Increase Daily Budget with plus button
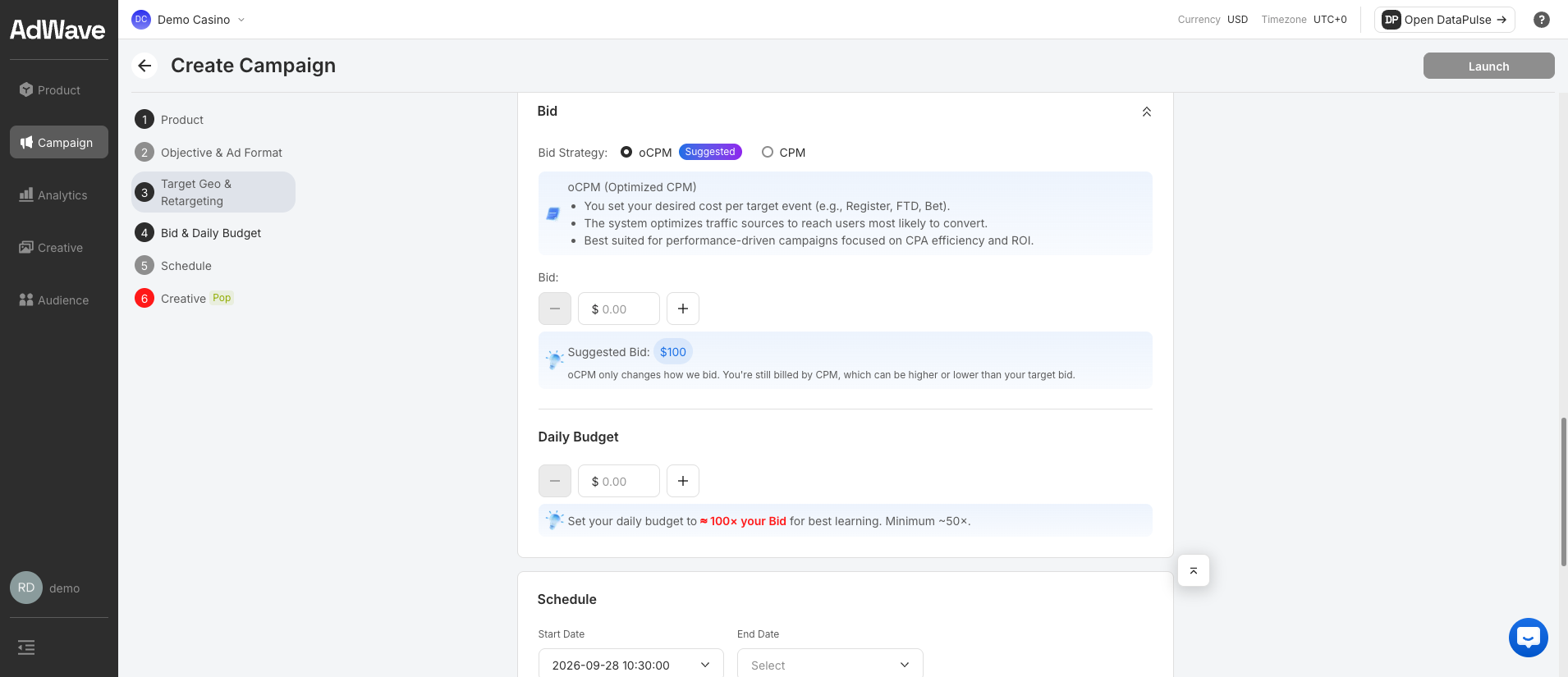 point(682,481)
